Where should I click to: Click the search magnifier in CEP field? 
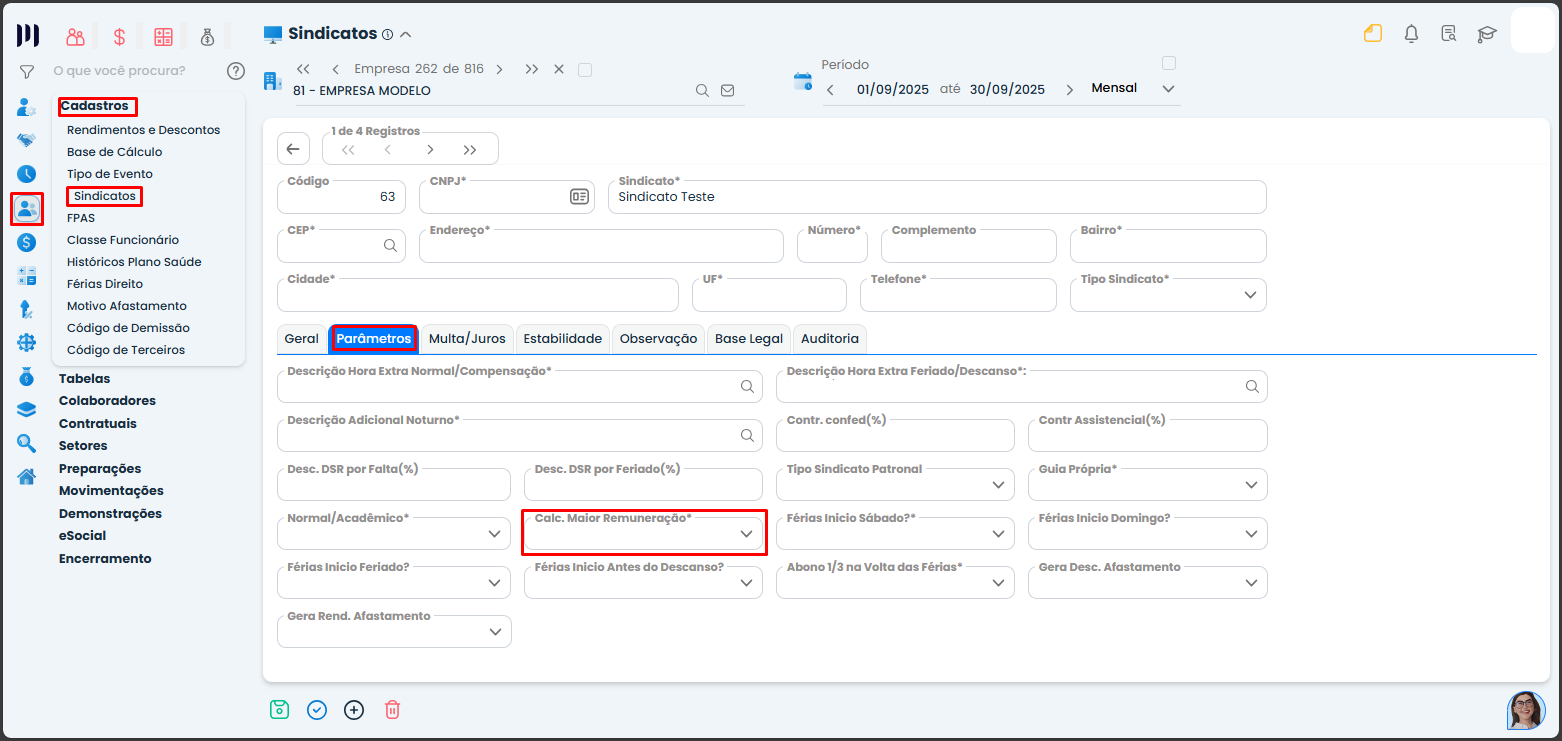[x=390, y=245]
